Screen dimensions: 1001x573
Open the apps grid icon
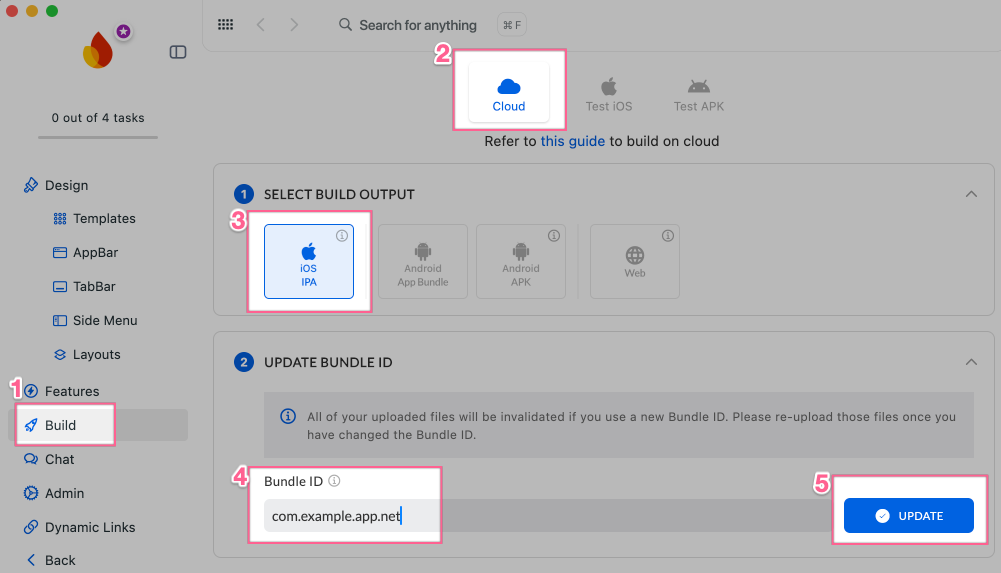coord(226,25)
